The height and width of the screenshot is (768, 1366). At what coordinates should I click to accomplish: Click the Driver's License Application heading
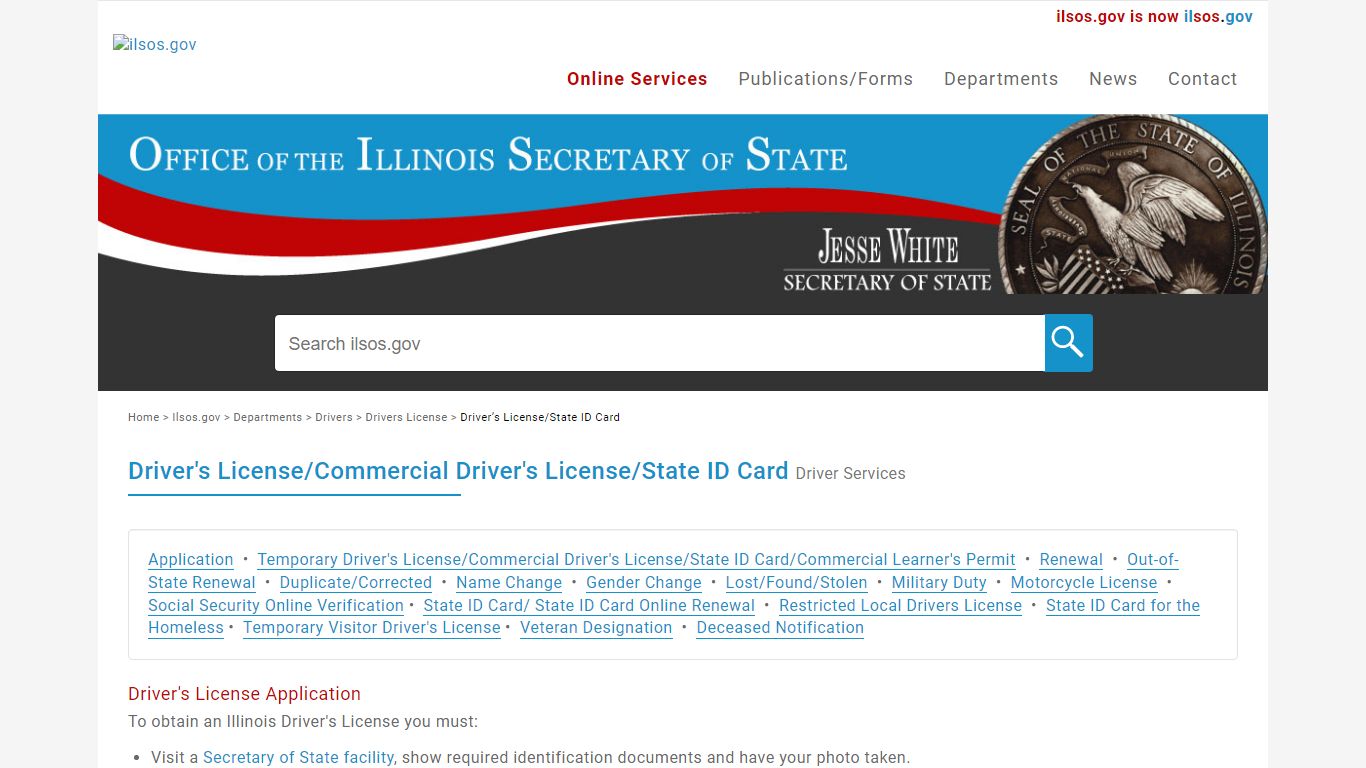244,694
